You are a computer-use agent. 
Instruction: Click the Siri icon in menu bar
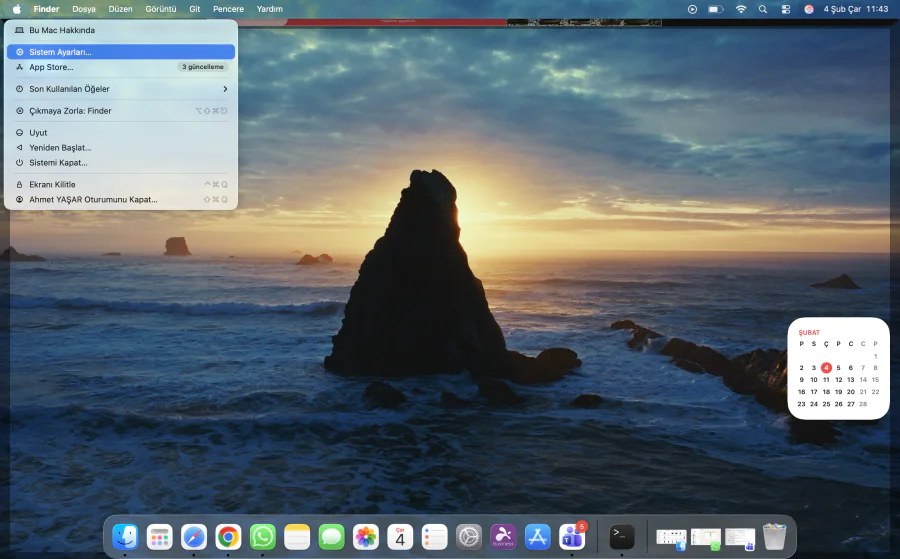pyautogui.click(x=809, y=9)
